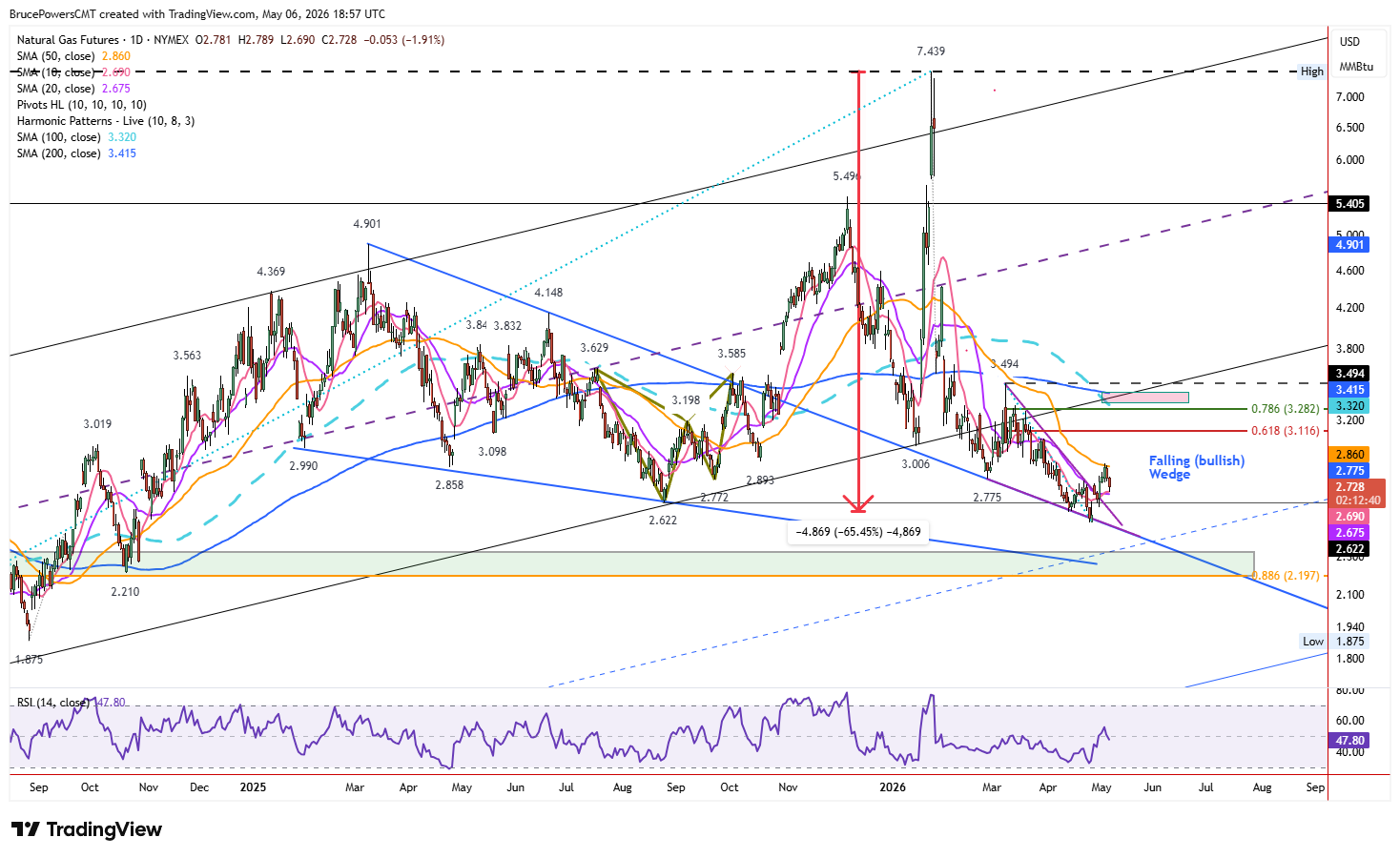Click the 2.210 pivot low label
Viewport: 1400px width, 858px height.
(125, 592)
